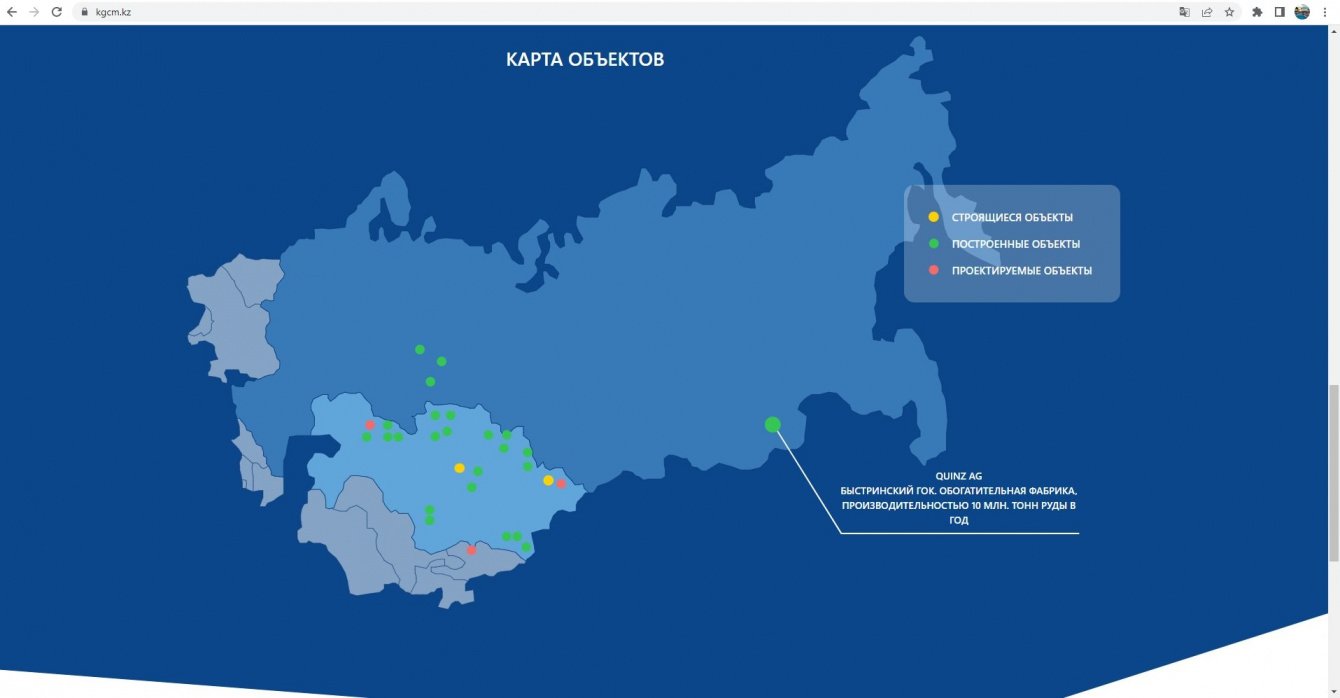Click the red marker in western Kazakhstan

370,425
